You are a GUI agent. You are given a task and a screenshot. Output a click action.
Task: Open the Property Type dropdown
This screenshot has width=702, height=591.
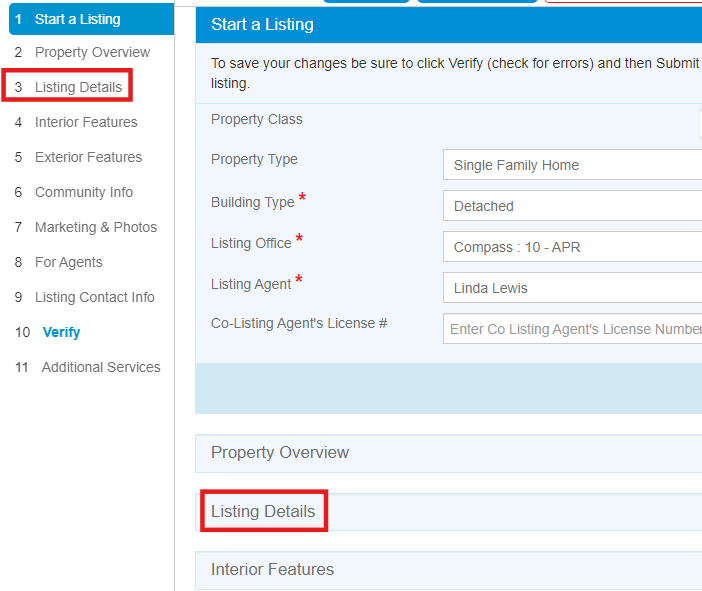[x=573, y=165]
